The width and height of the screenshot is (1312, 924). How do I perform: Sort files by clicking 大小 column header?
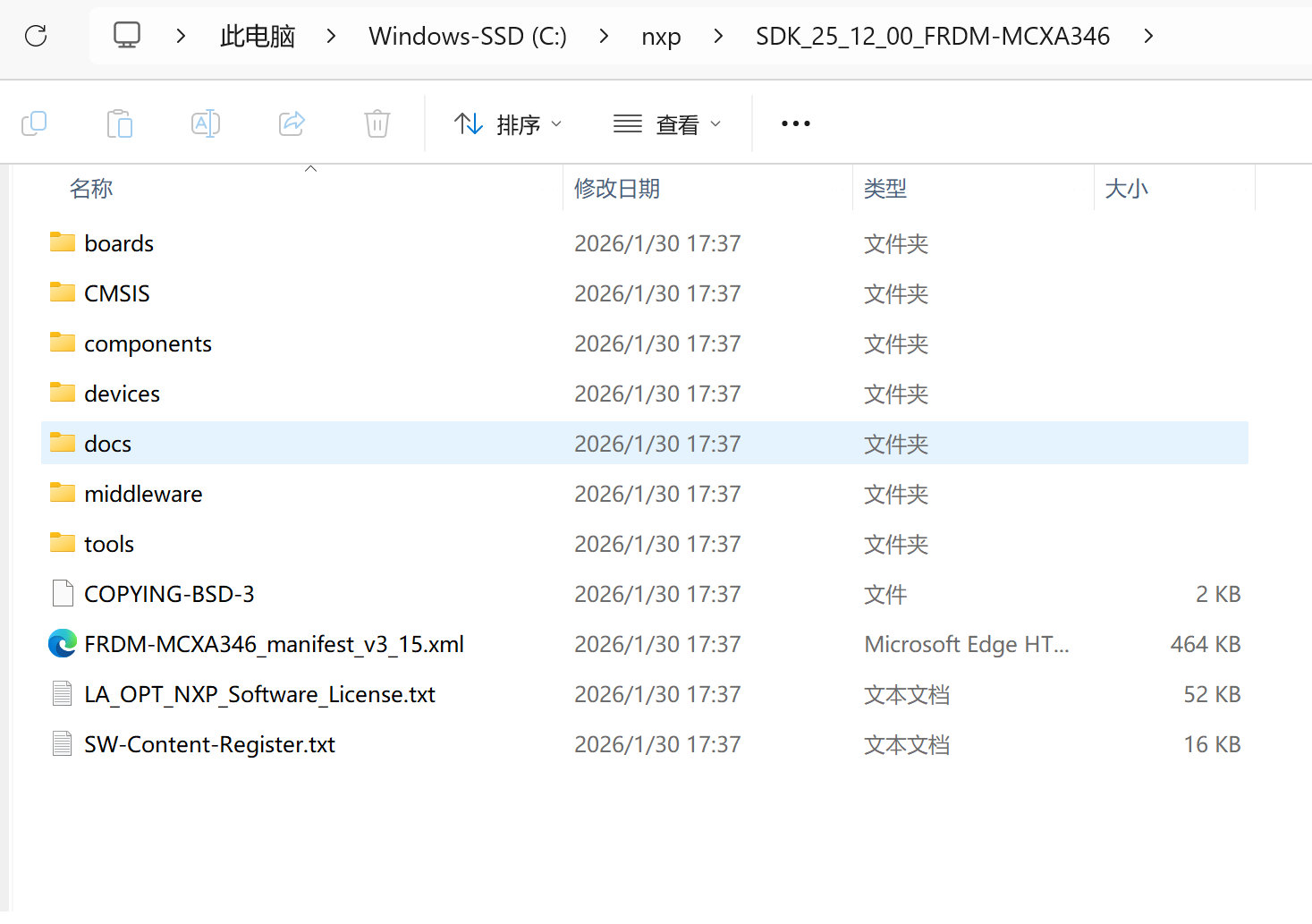(x=1126, y=188)
